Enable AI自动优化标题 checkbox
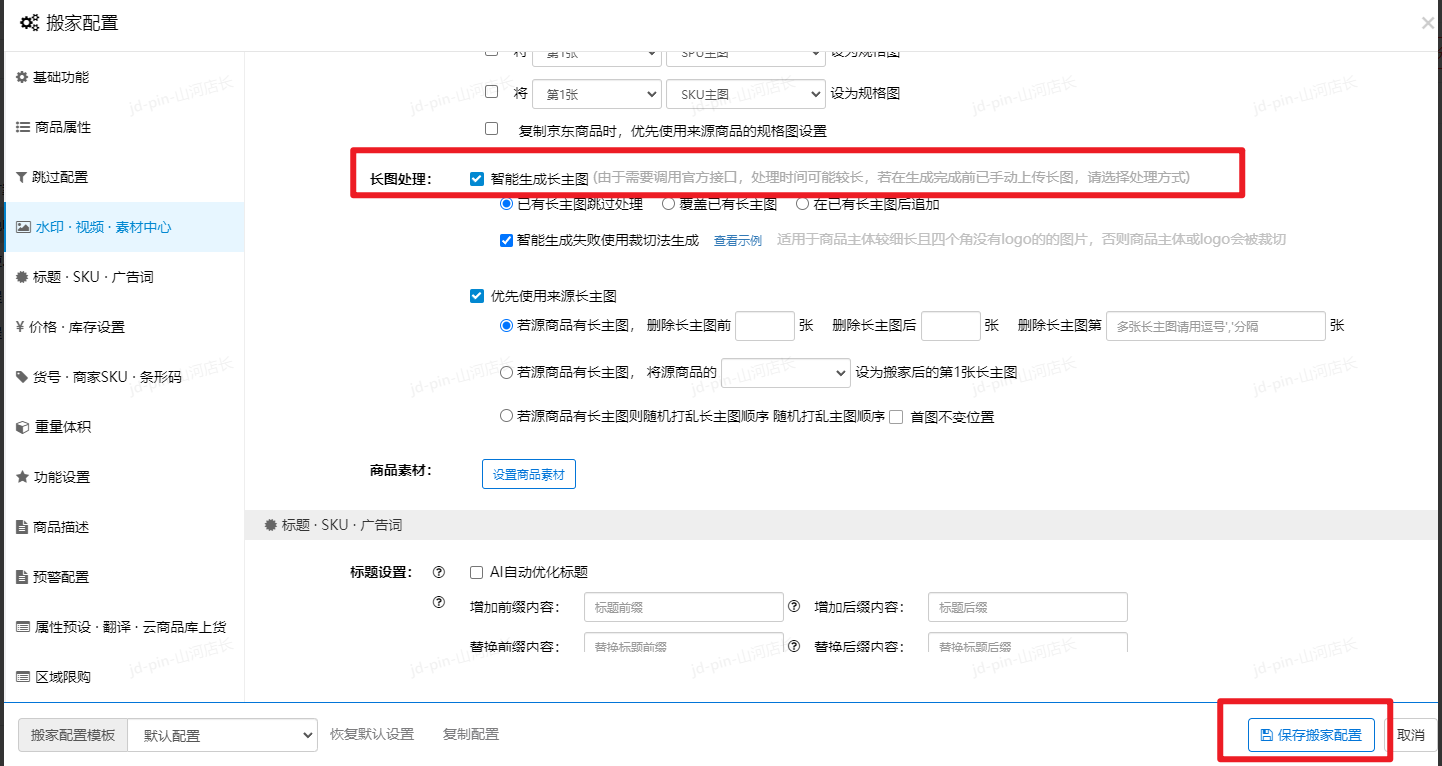 [x=477, y=573]
